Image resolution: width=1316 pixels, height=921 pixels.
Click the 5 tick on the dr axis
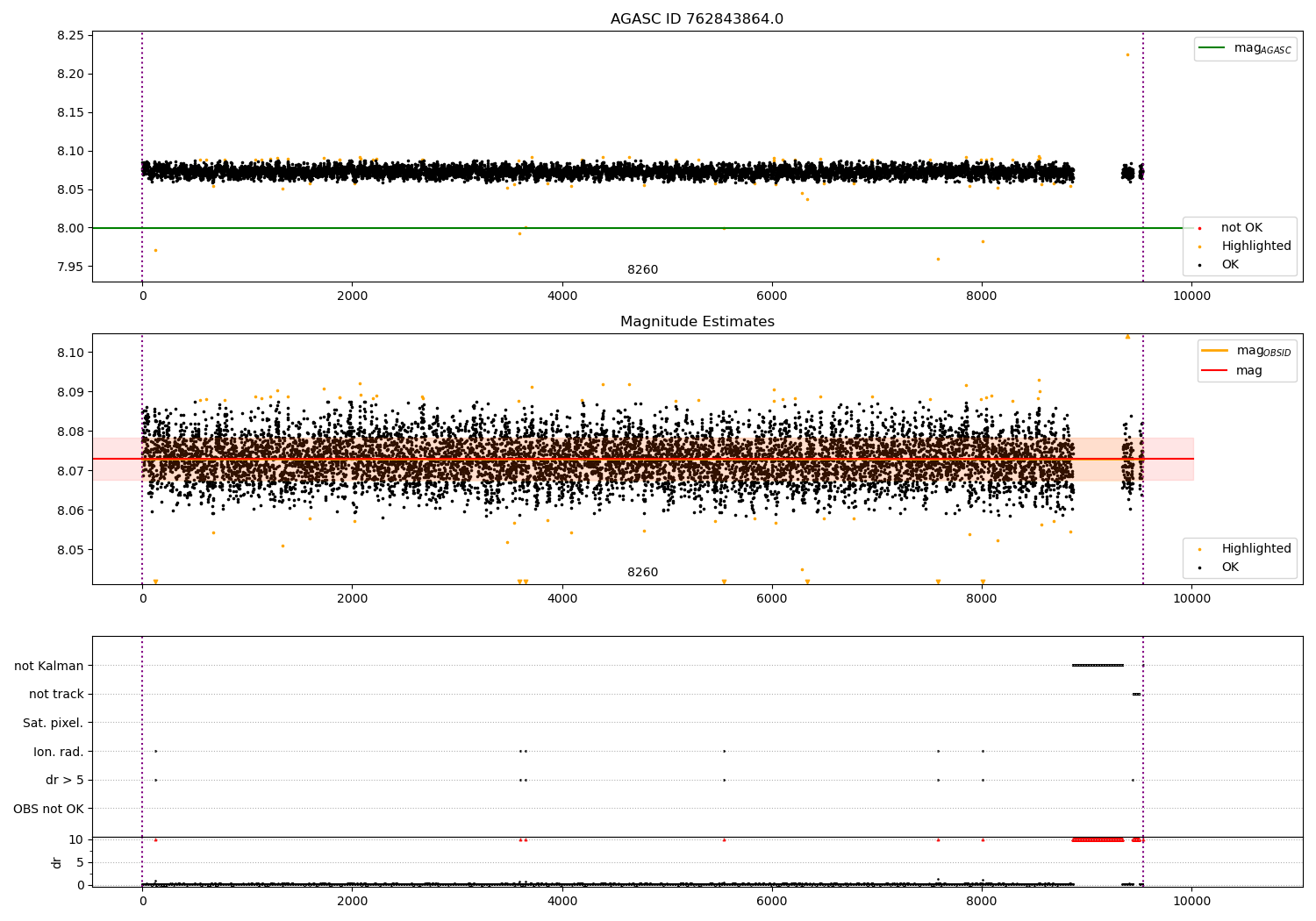[x=80, y=862]
